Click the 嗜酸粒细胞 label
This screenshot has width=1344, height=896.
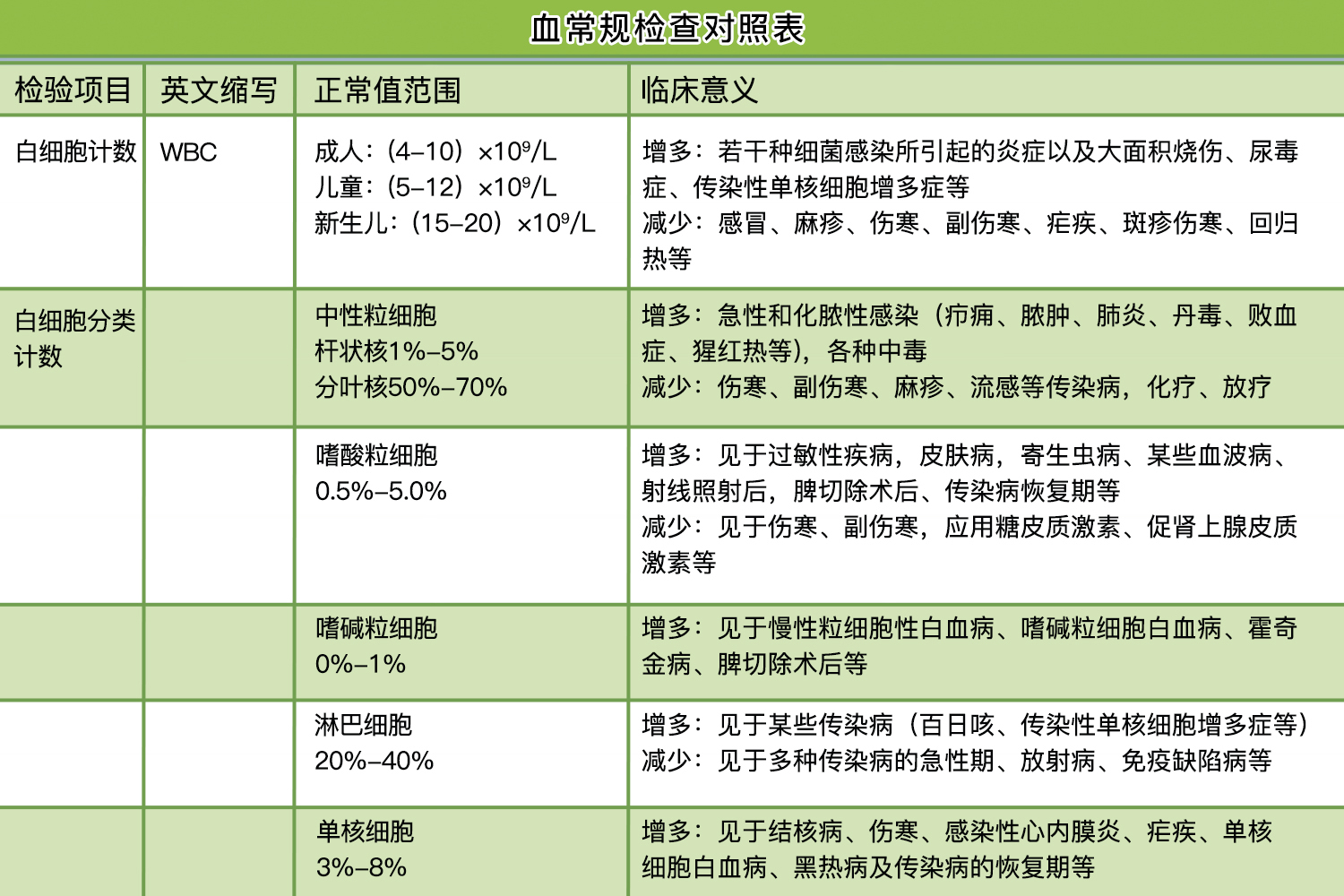point(376,455)
